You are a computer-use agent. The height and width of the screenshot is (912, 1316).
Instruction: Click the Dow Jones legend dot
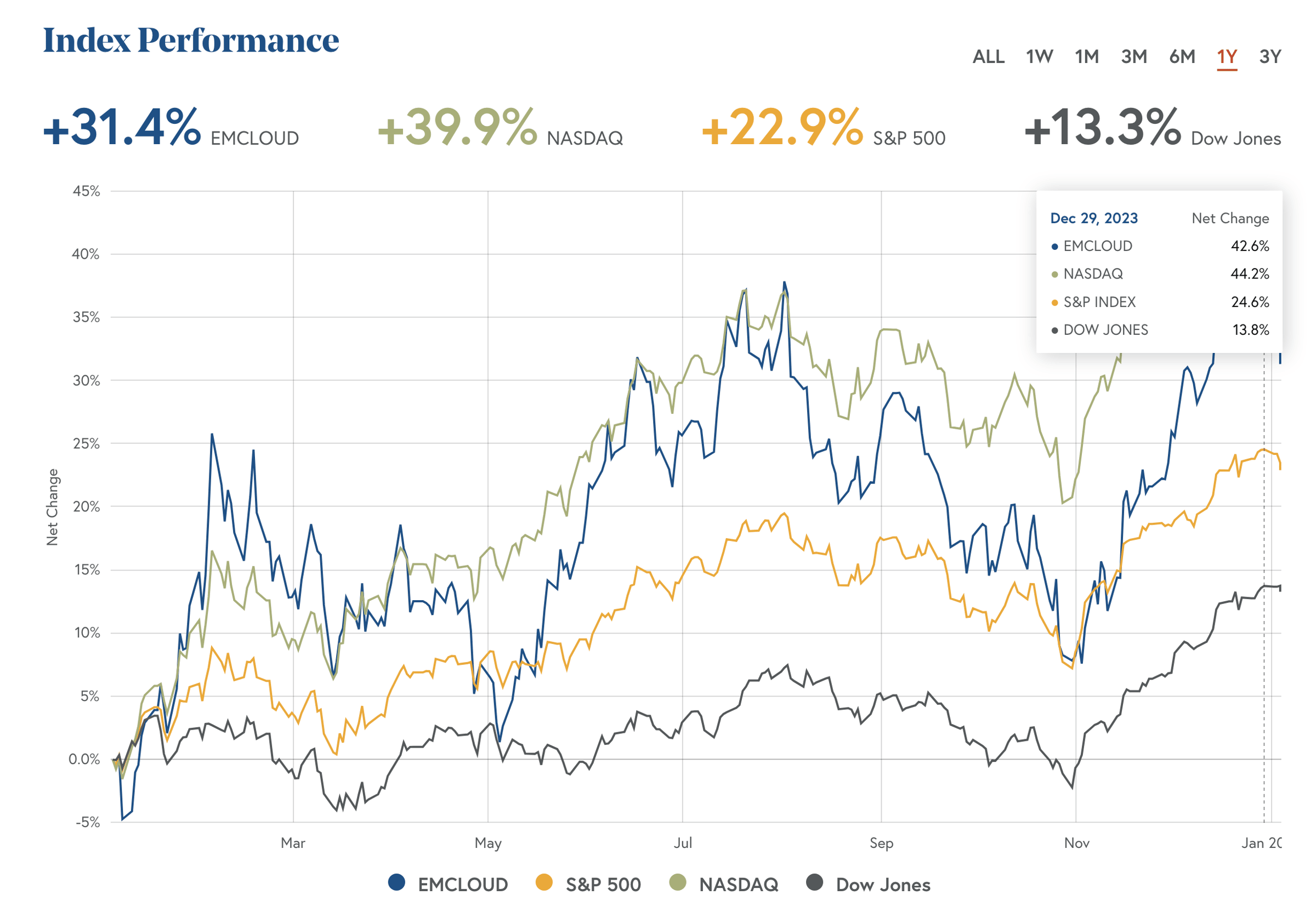814,882
